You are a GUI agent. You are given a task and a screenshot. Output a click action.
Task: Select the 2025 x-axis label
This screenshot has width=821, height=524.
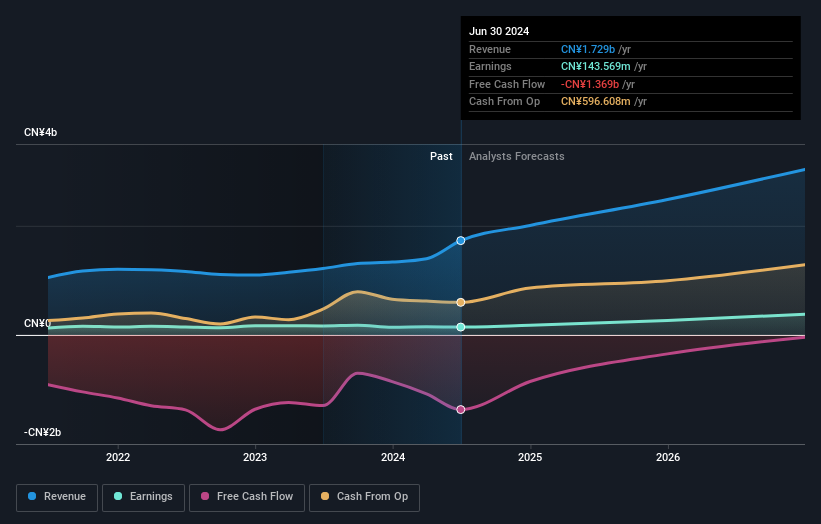tap(530, 458)
